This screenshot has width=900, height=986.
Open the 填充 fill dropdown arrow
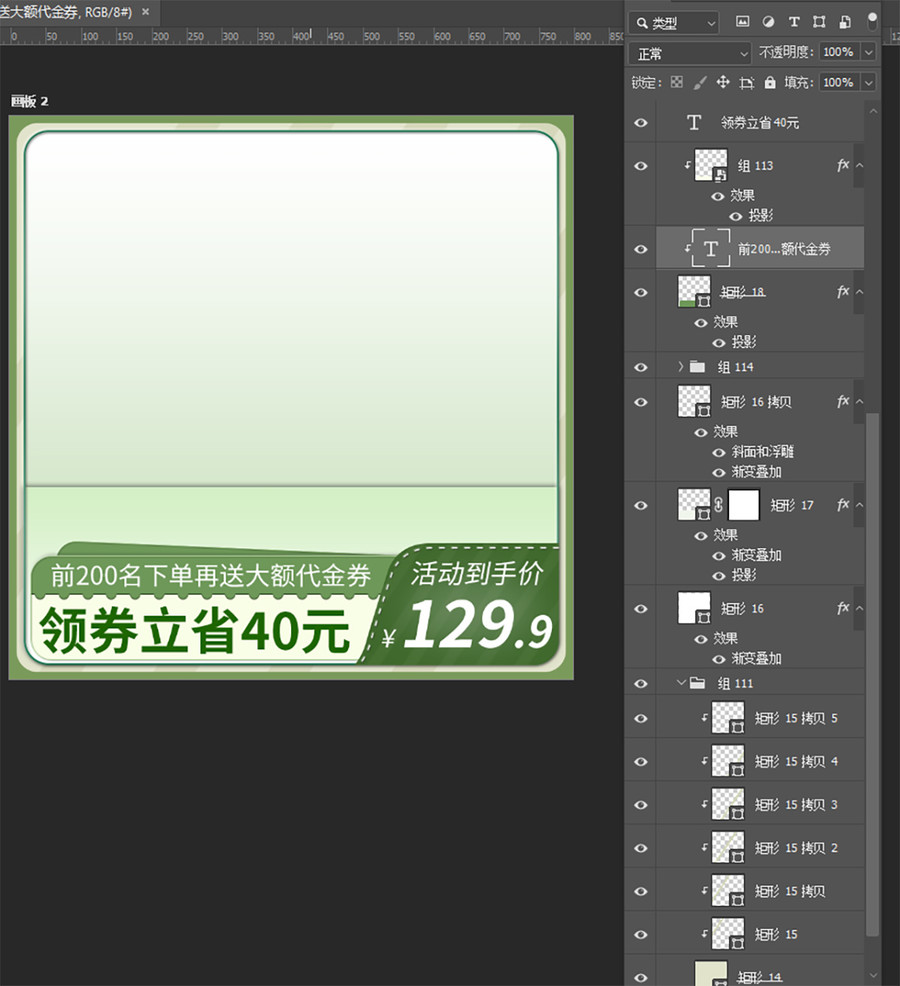coord(869,82)
